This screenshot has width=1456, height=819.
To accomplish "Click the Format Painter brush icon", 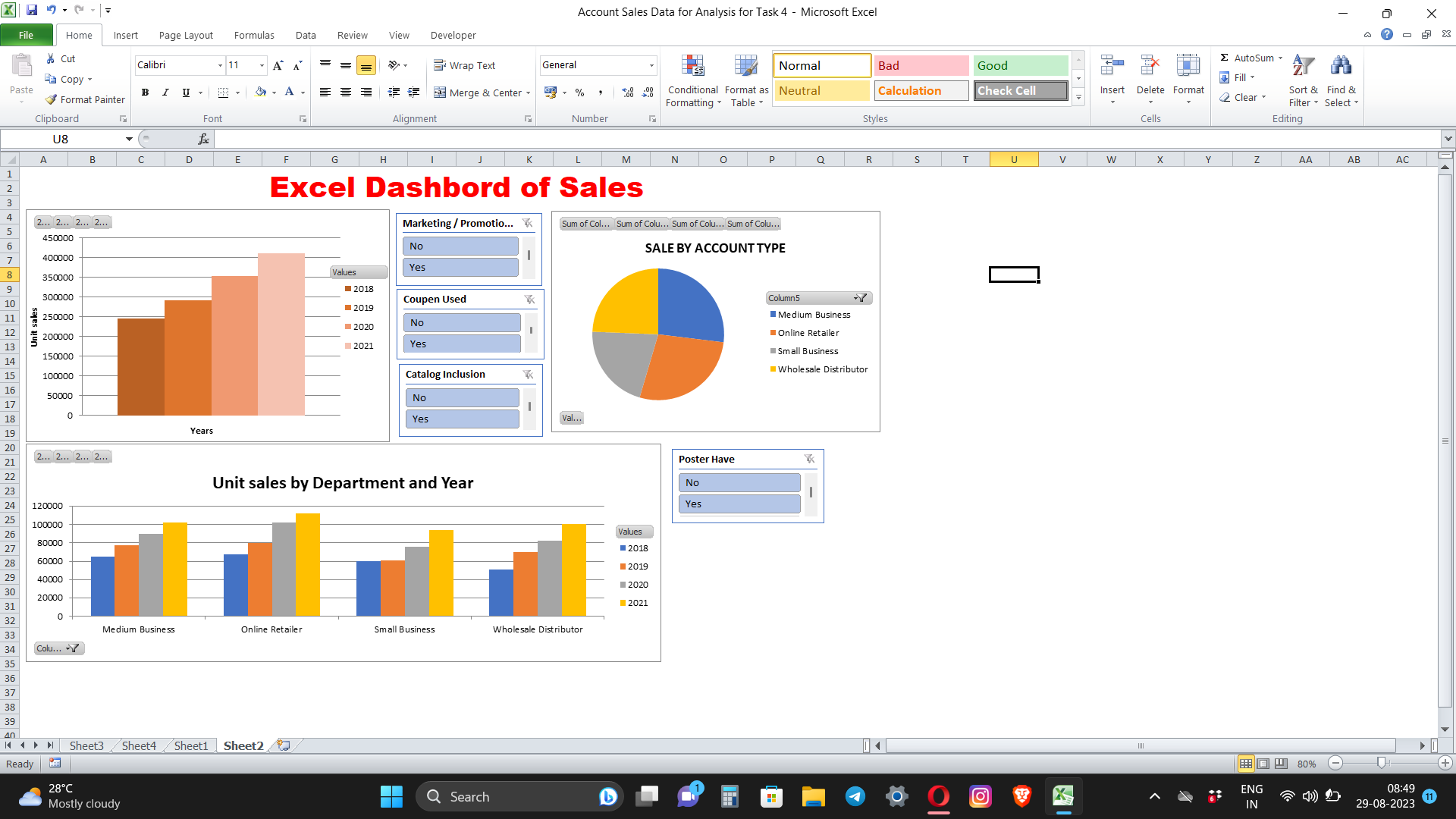I will click(x=51, y=99).
